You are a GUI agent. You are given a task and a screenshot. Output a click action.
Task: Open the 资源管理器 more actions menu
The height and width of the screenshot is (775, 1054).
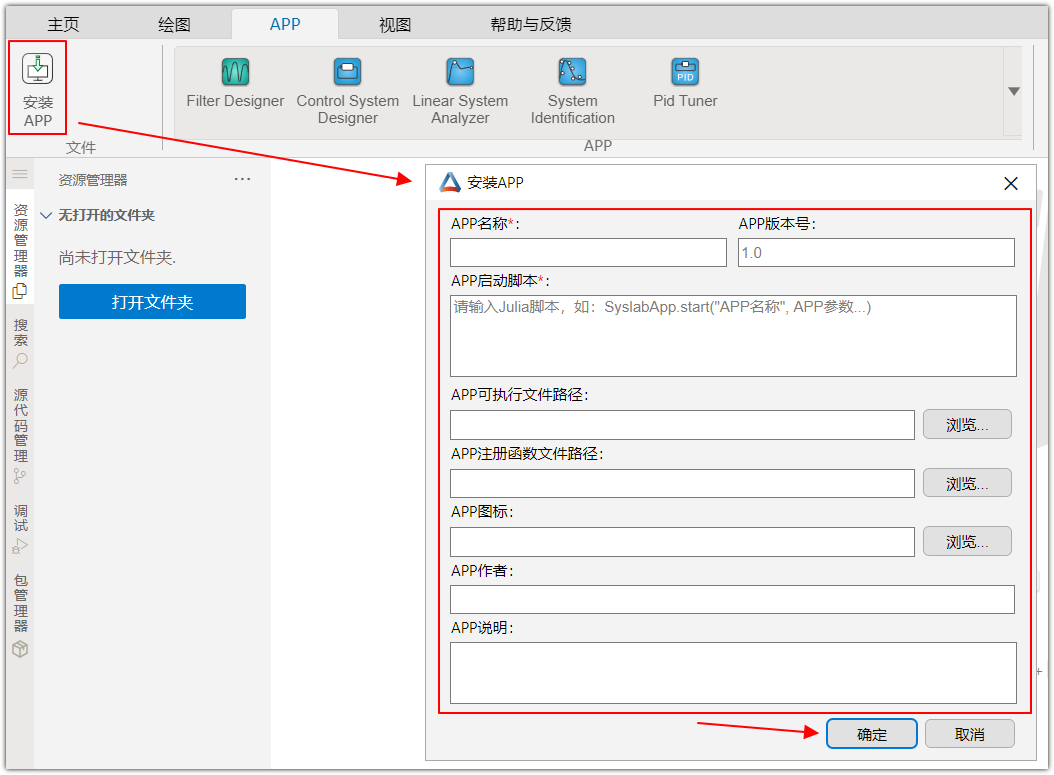click(x=242, y=179)
